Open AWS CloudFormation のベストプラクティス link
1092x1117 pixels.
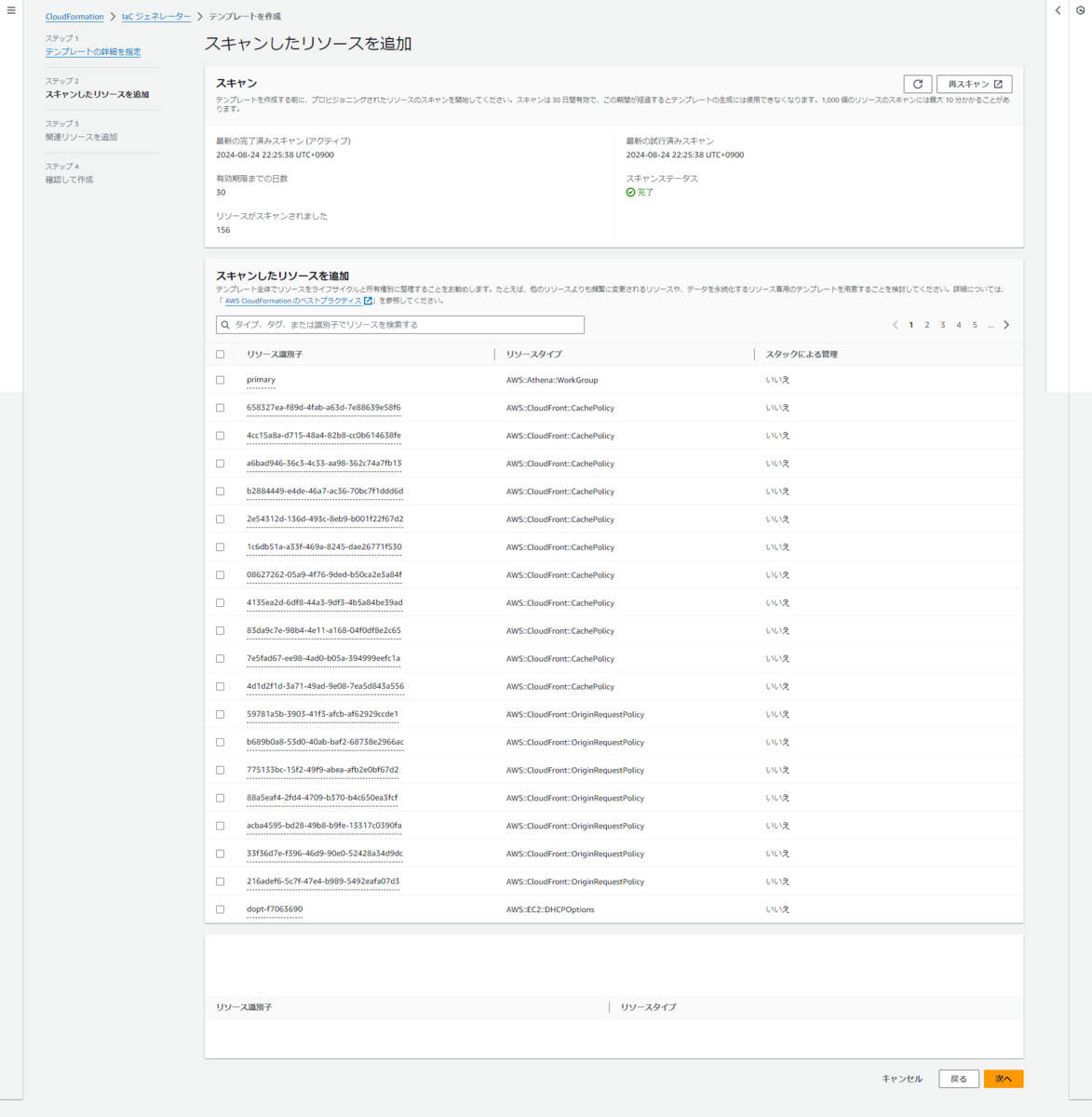click(x=293, y=301)
